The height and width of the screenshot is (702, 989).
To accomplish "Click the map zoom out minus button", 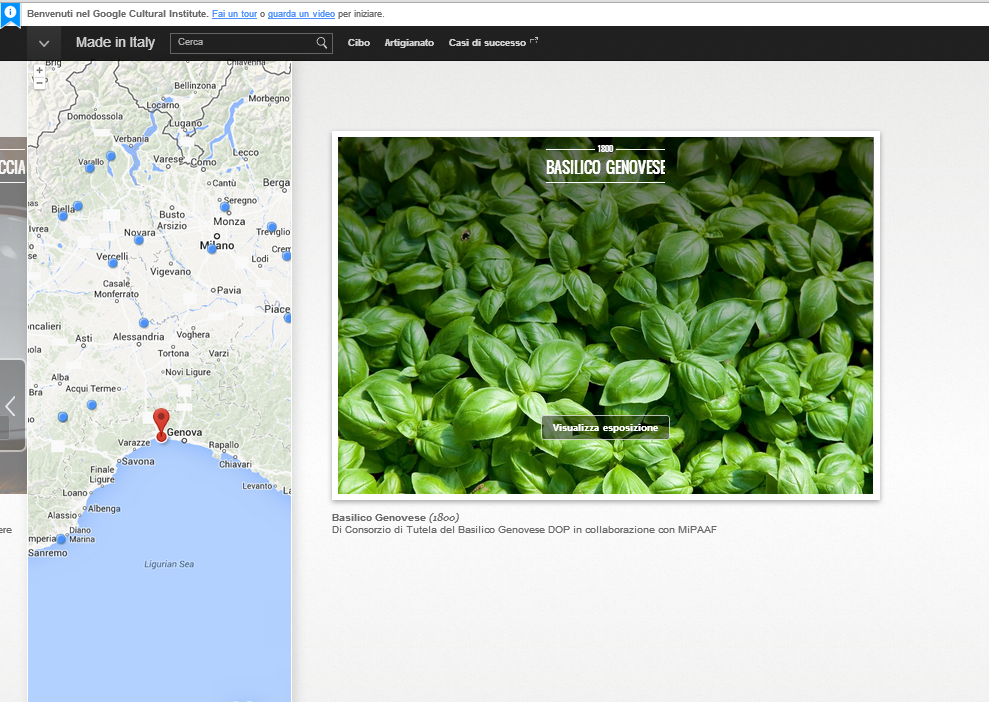I will click(x=39, y=83).
